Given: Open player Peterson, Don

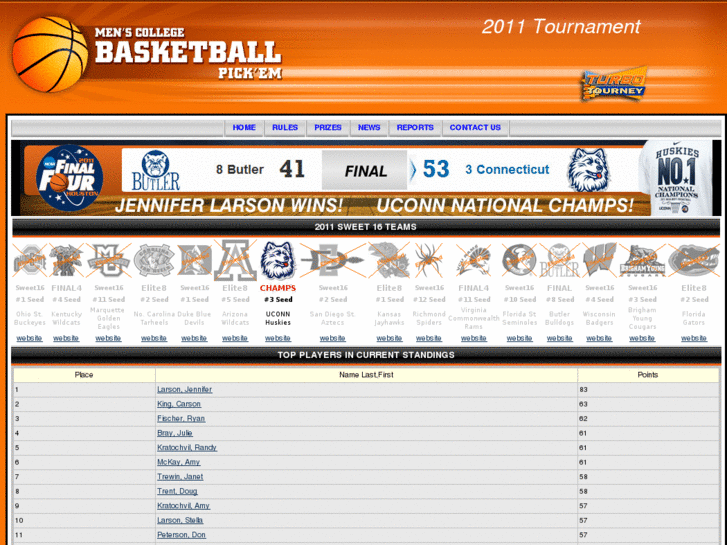Looking at the screenshot, I should pos(181,535).
